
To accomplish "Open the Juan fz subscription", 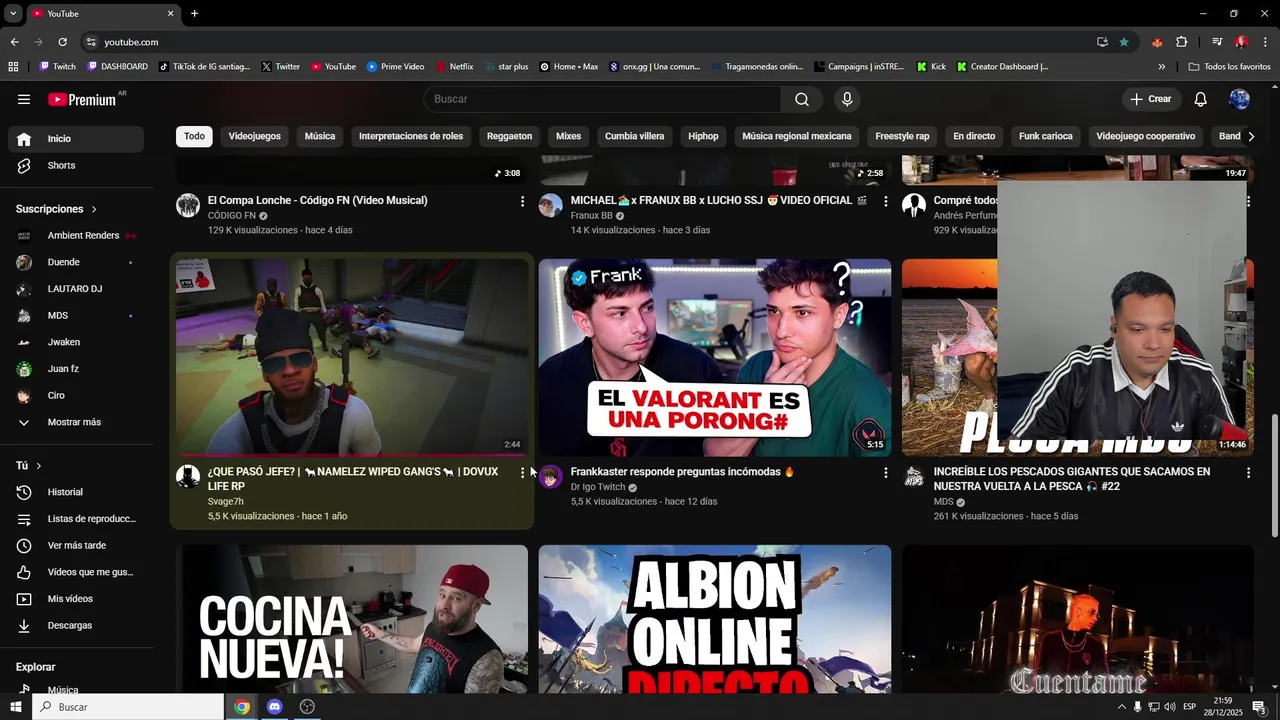I will [x=77, y=369].
